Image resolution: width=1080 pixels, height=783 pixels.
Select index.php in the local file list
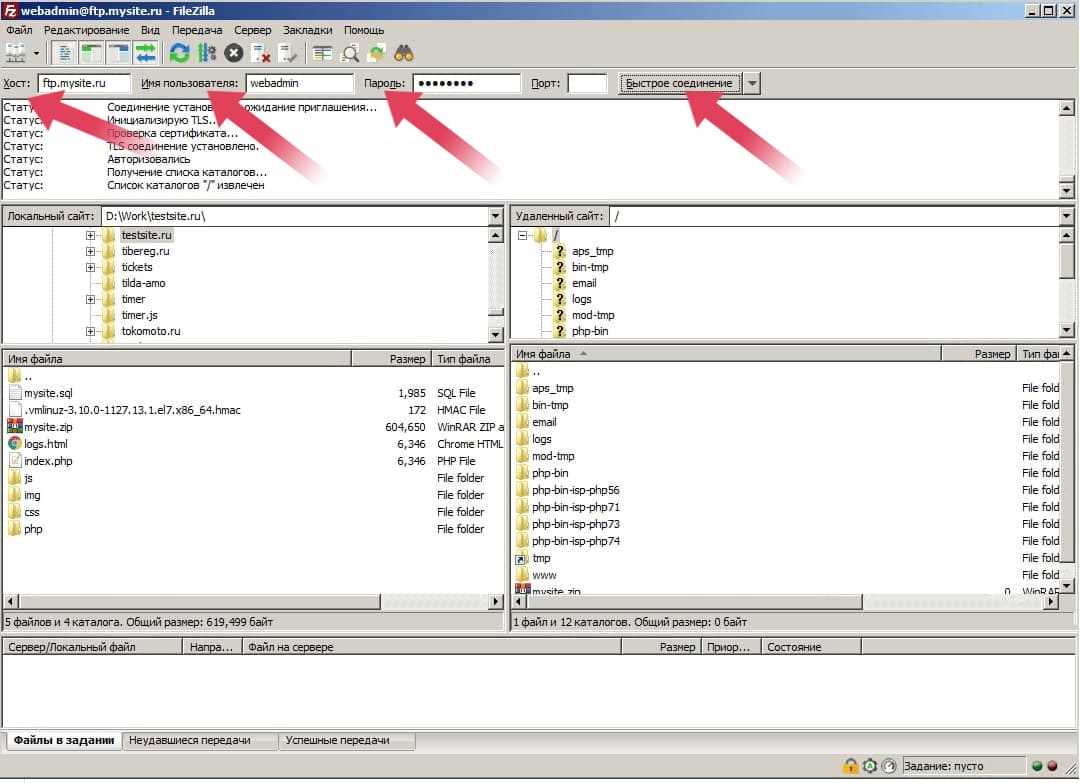coord(48,461)
